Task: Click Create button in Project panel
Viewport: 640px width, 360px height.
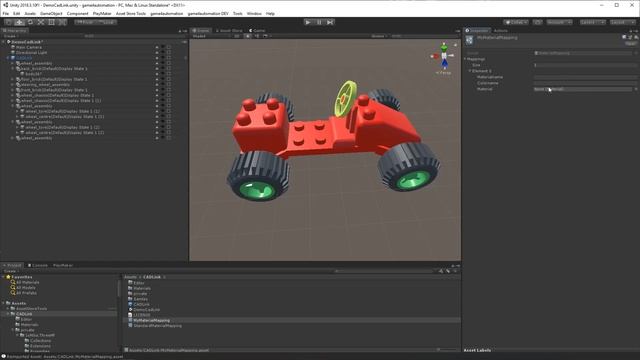Action: tap(10, 271)
